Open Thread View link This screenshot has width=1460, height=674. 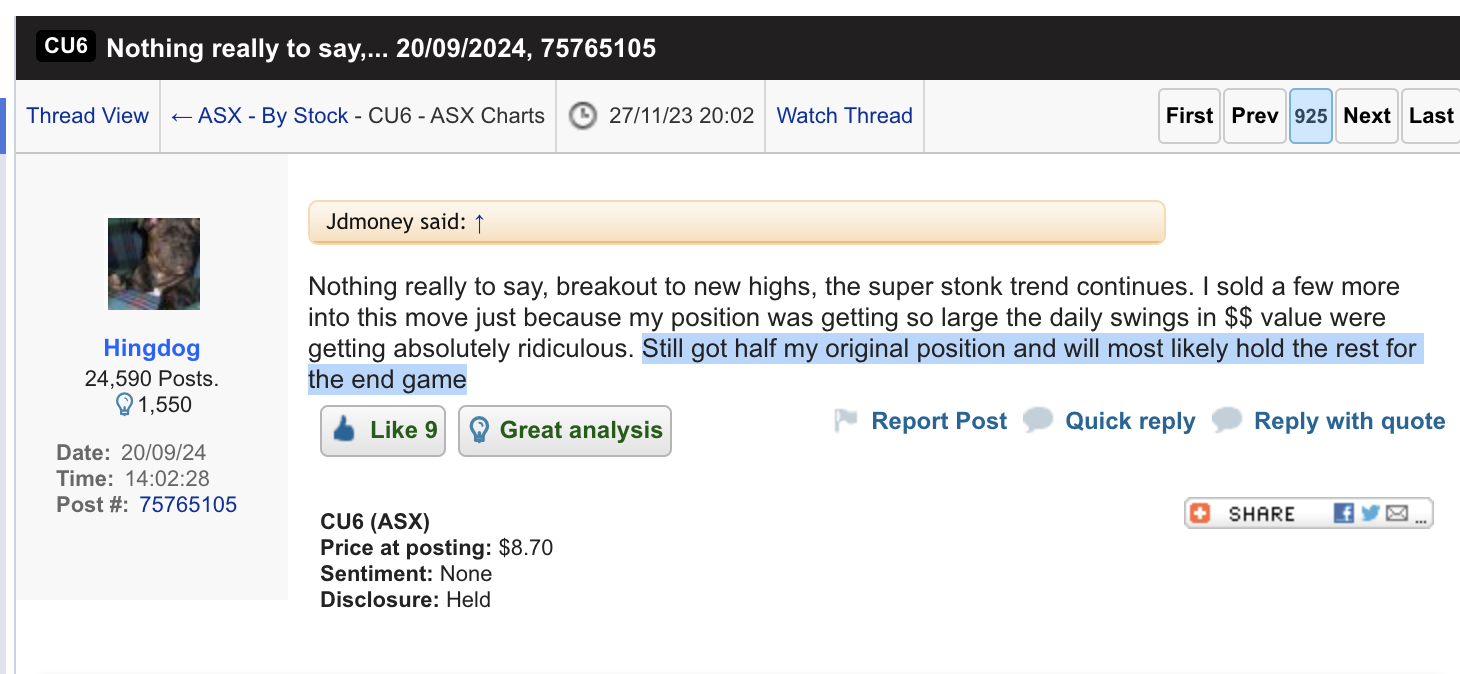(x=88, y=116)
